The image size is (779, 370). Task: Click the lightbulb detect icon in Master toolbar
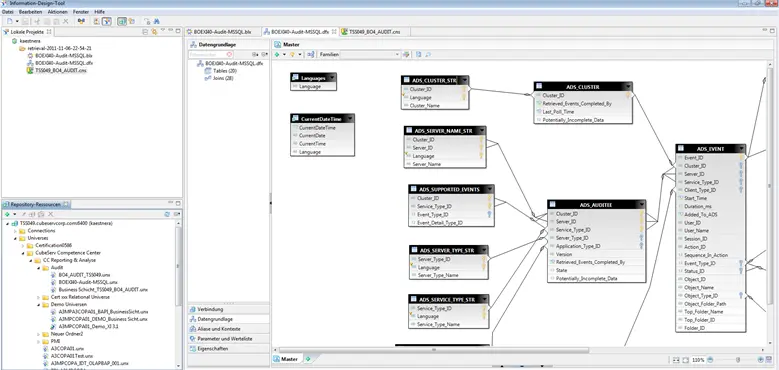click(x=293, y=54)
